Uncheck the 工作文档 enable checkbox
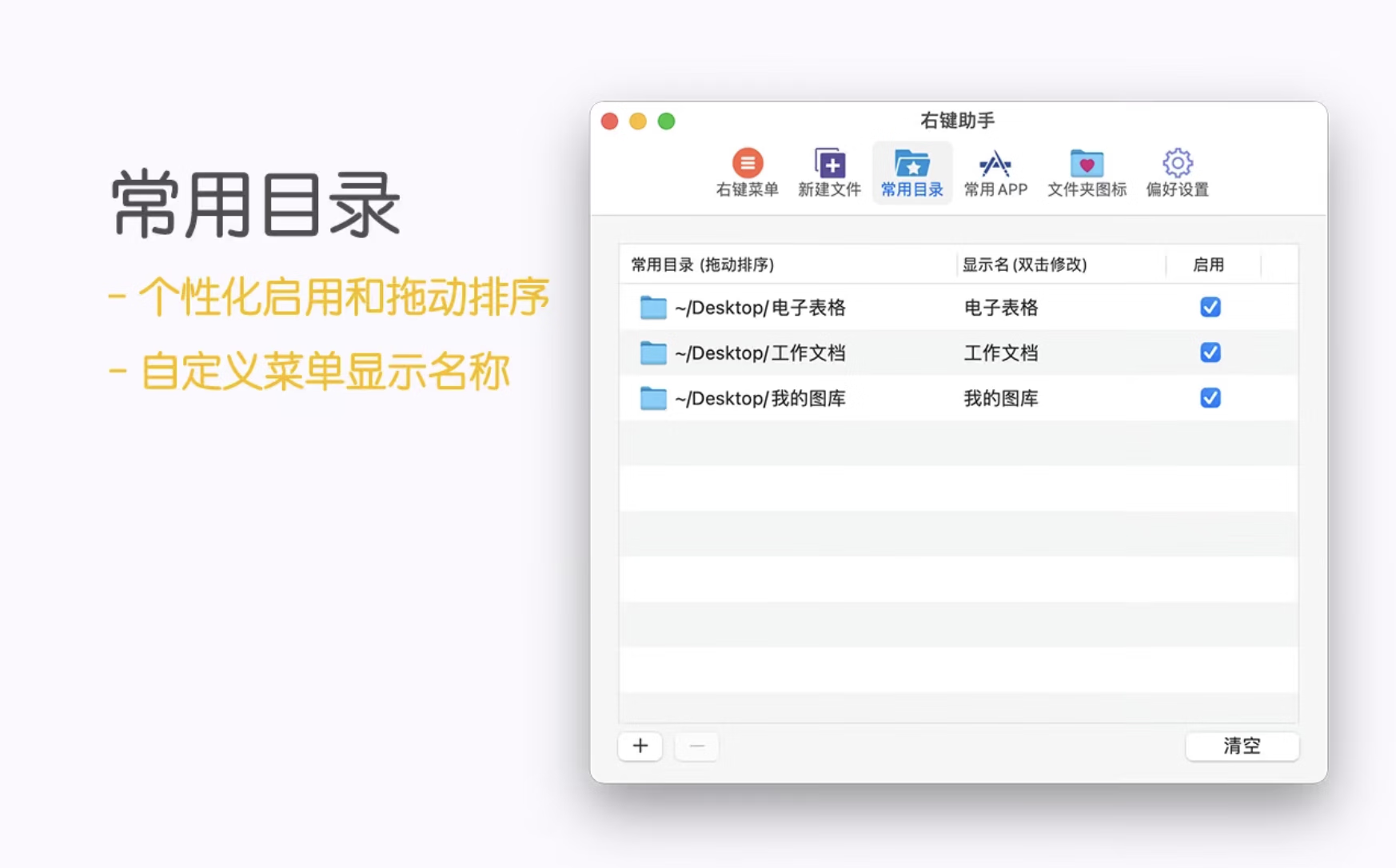 click(1210, 352)
